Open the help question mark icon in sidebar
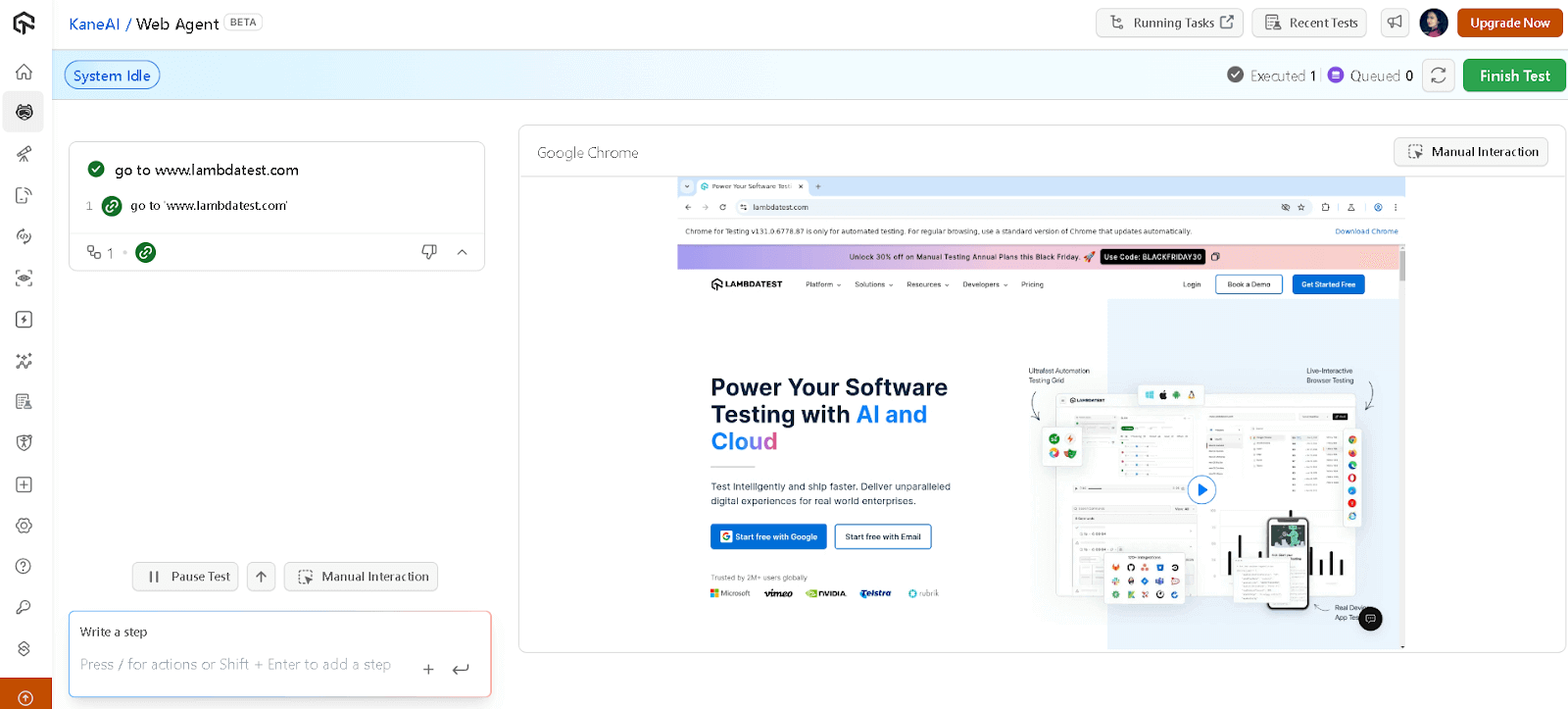This screenshot has width=1568, height=709. [x=24, y=566]
